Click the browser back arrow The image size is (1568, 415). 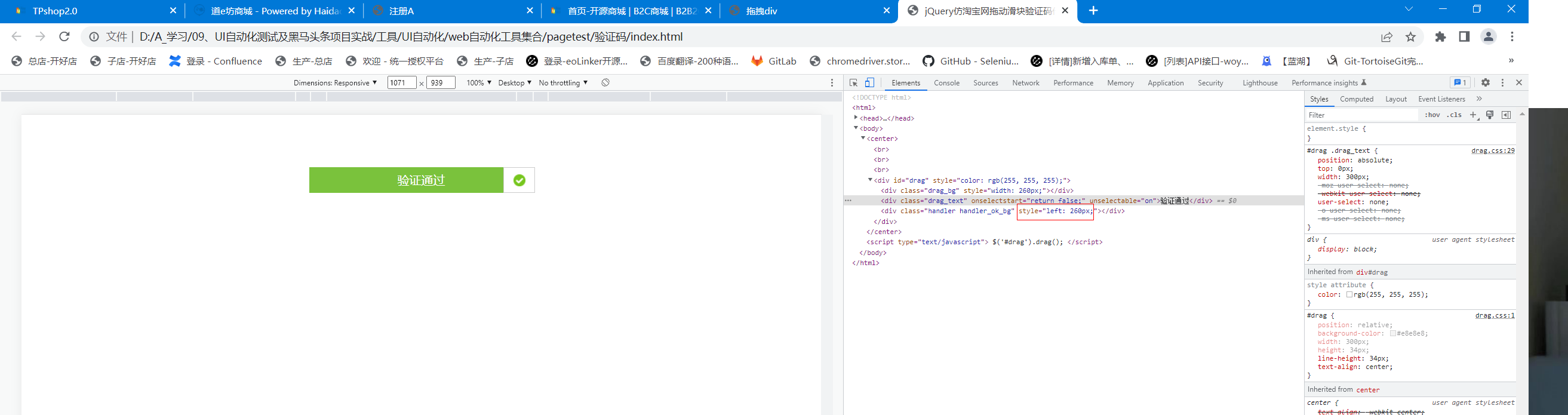[17, 36]
